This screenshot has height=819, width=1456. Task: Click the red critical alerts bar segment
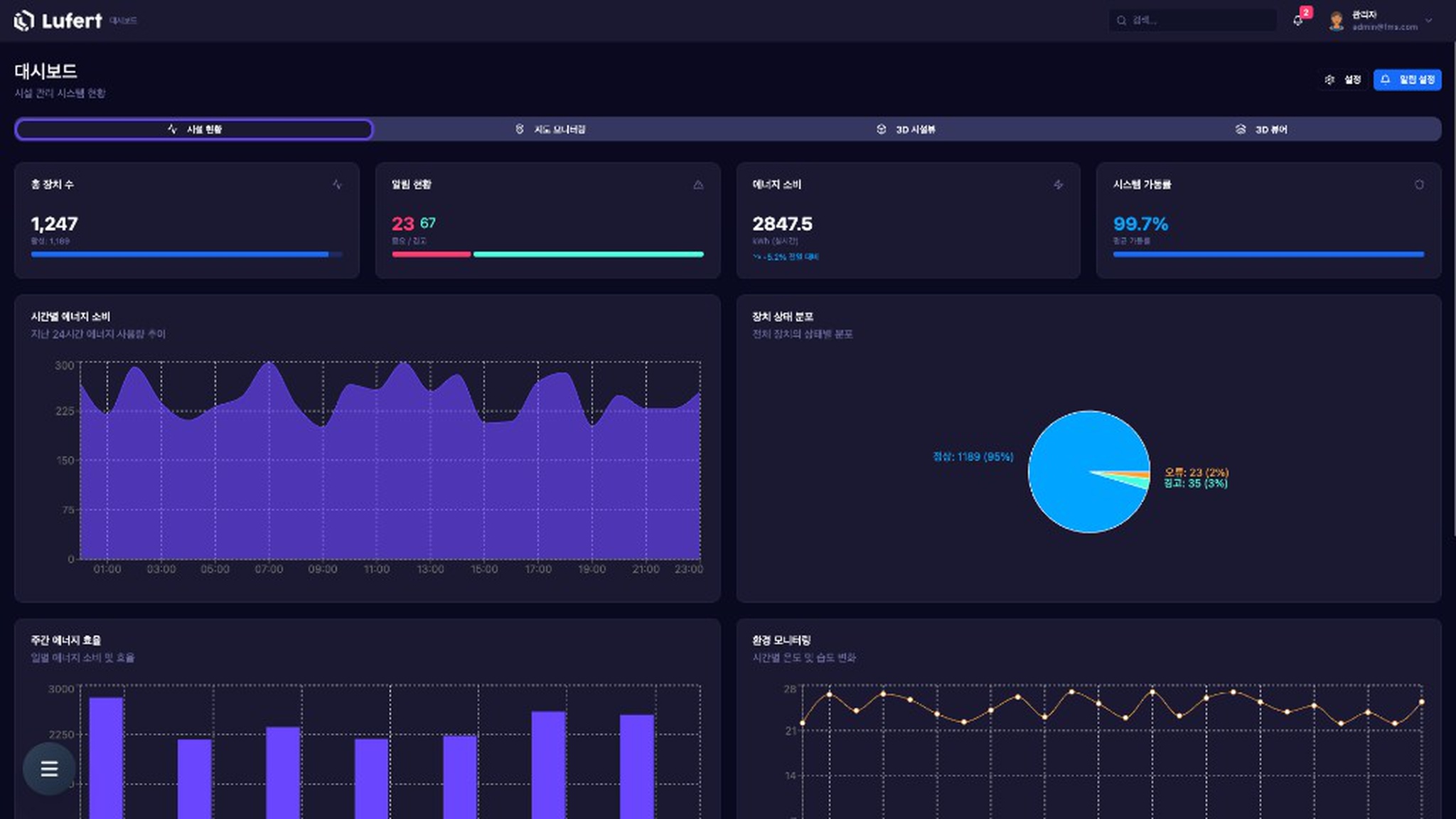pos(431,254)
